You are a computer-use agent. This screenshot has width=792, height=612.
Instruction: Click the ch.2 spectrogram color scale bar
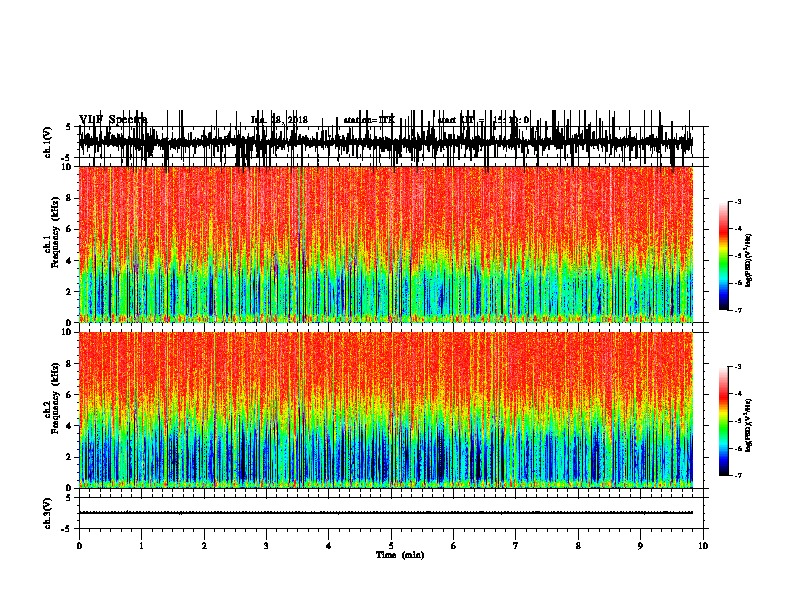(x=723, y=421)
